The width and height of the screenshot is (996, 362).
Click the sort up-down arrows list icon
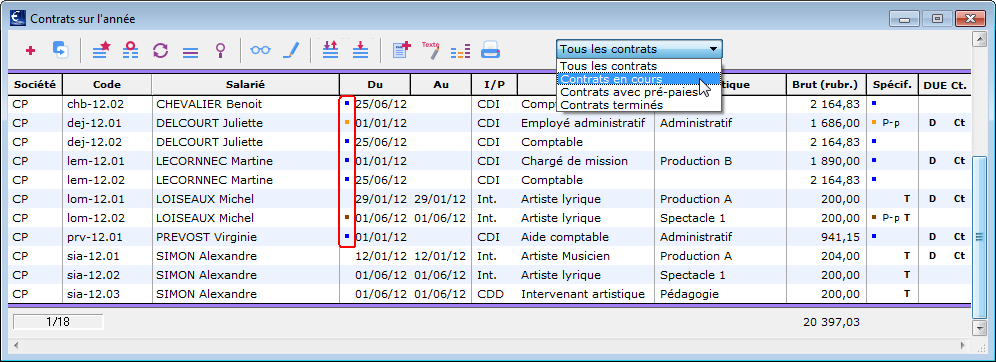tap(330, 50)
